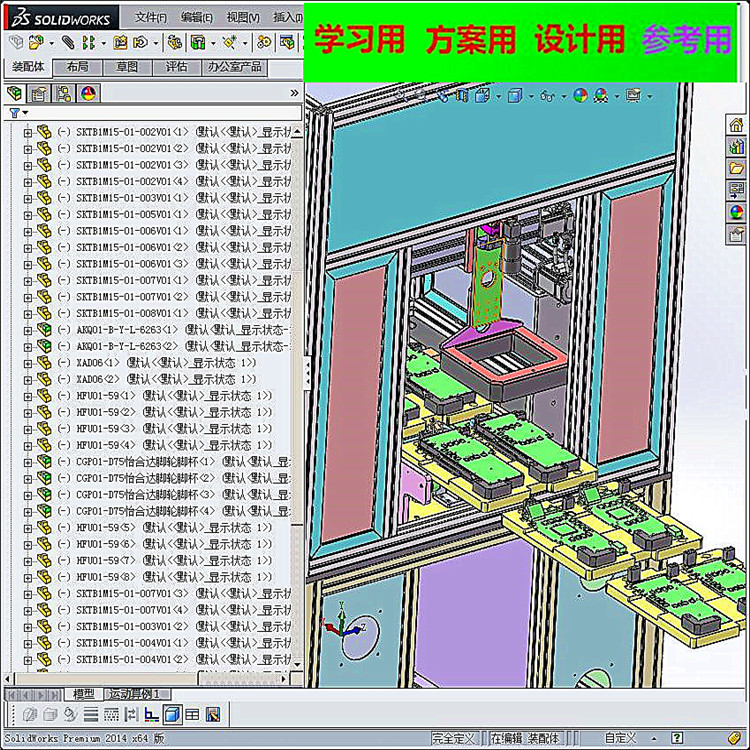
Task: Toggle the coordinate axes icon in bottom toolbar
Action: click(x=152, y=715)
